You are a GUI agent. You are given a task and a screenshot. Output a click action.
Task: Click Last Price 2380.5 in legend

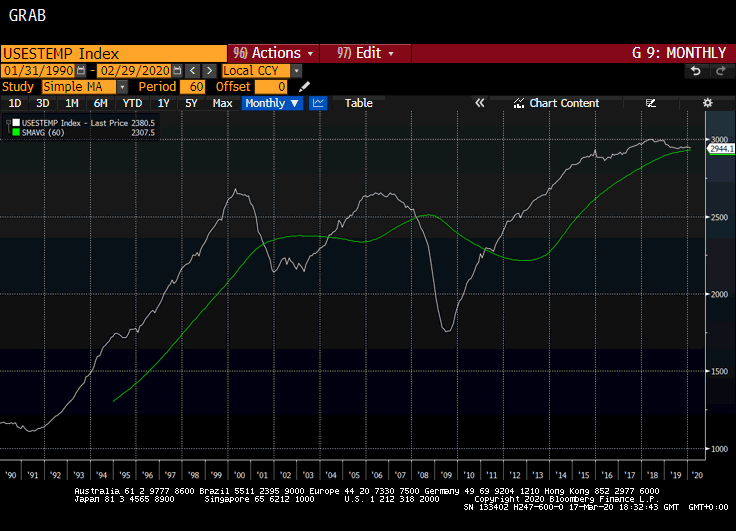(123, 123)
